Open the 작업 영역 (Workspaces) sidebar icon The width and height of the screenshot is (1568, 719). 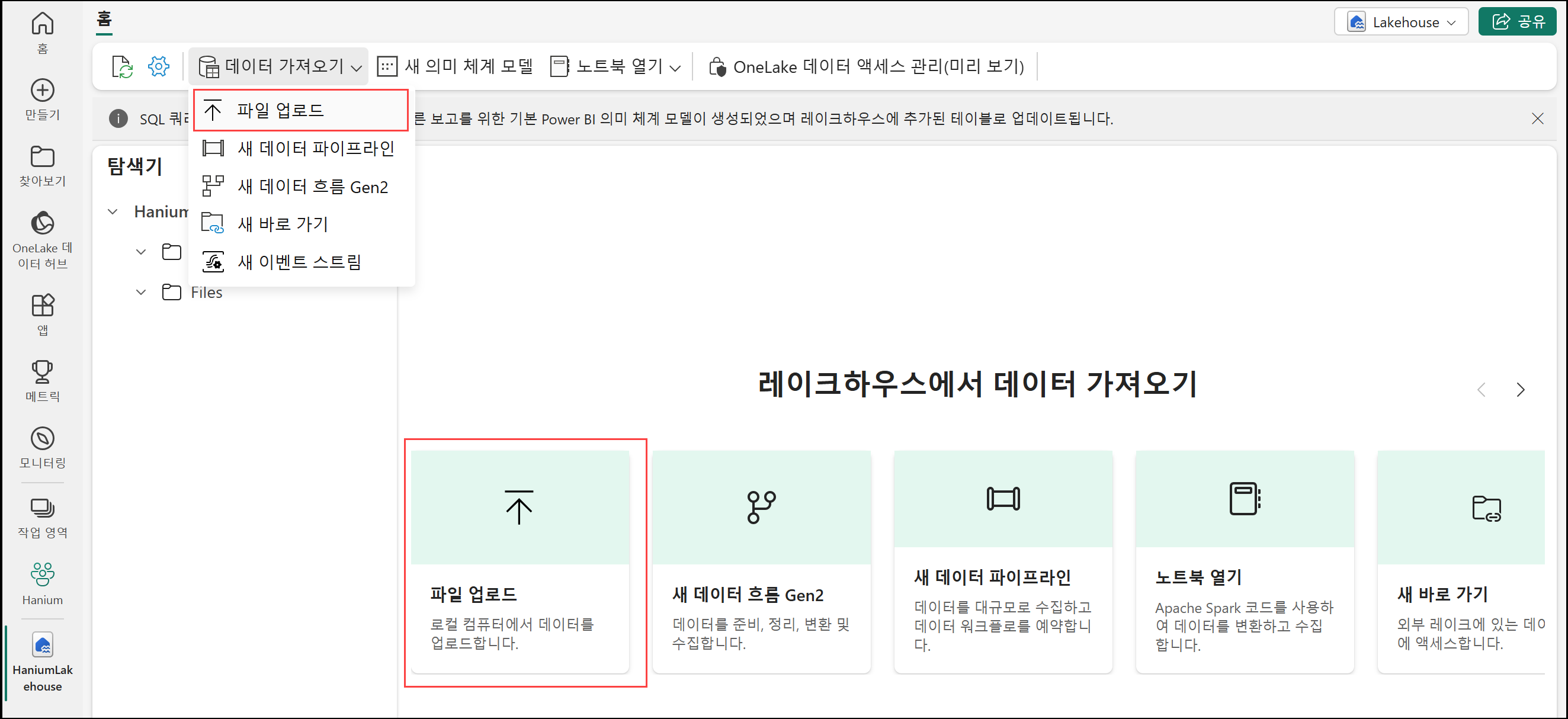coord(42,508)
